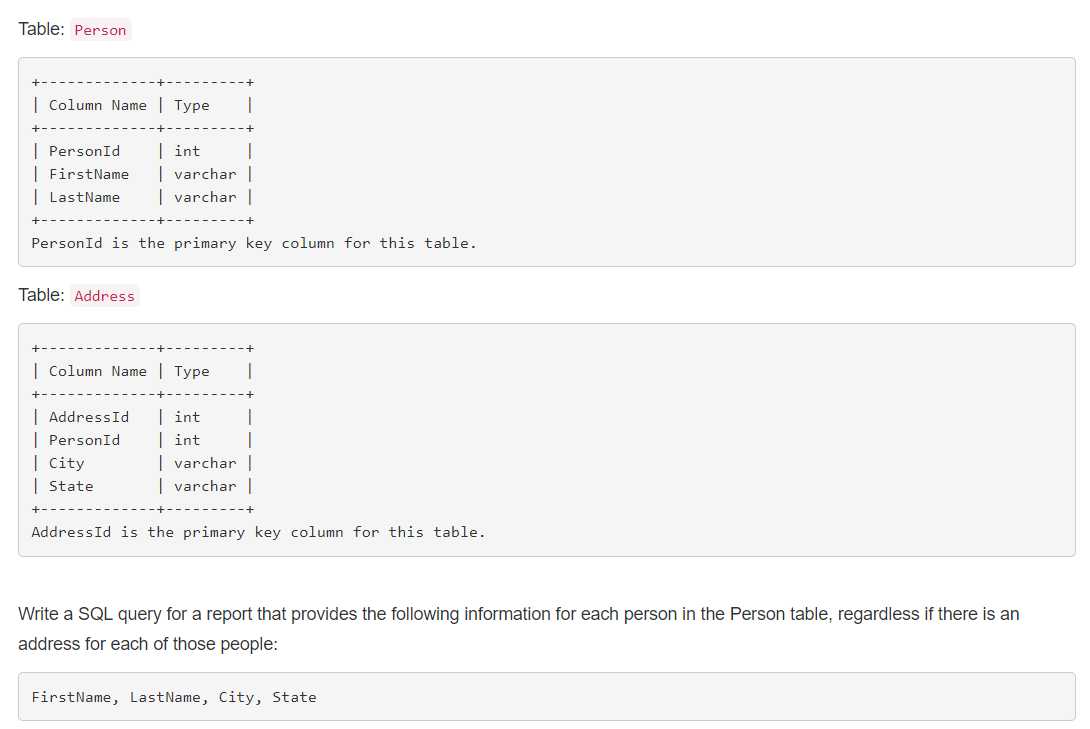Image resolution: width=1090 pixels, height=729 pixels.
Task: Click 'int' type next to AddressId
Action: click(x=187, y=417)
